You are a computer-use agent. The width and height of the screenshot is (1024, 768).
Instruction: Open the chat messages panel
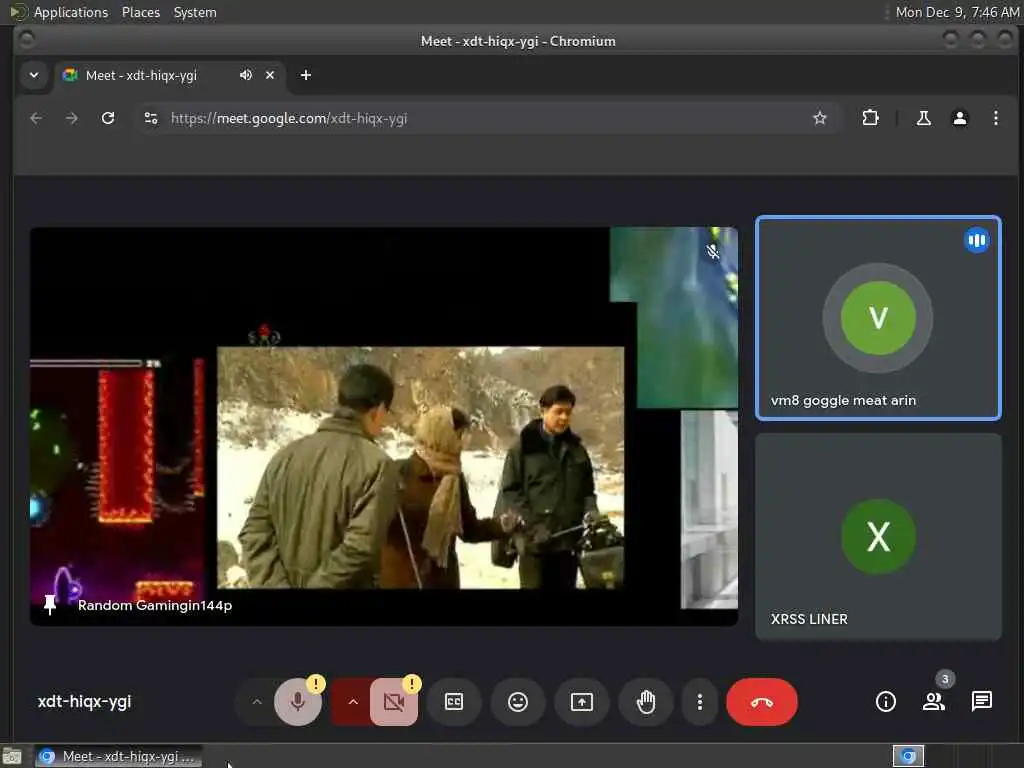tap(982, 701)
